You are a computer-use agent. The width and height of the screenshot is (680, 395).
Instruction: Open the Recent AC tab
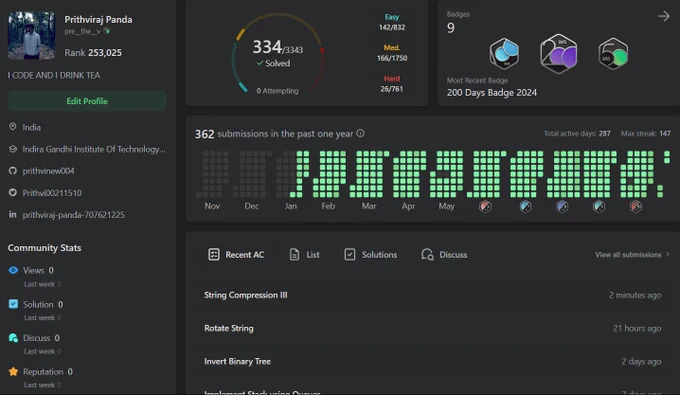pos(236,255)
